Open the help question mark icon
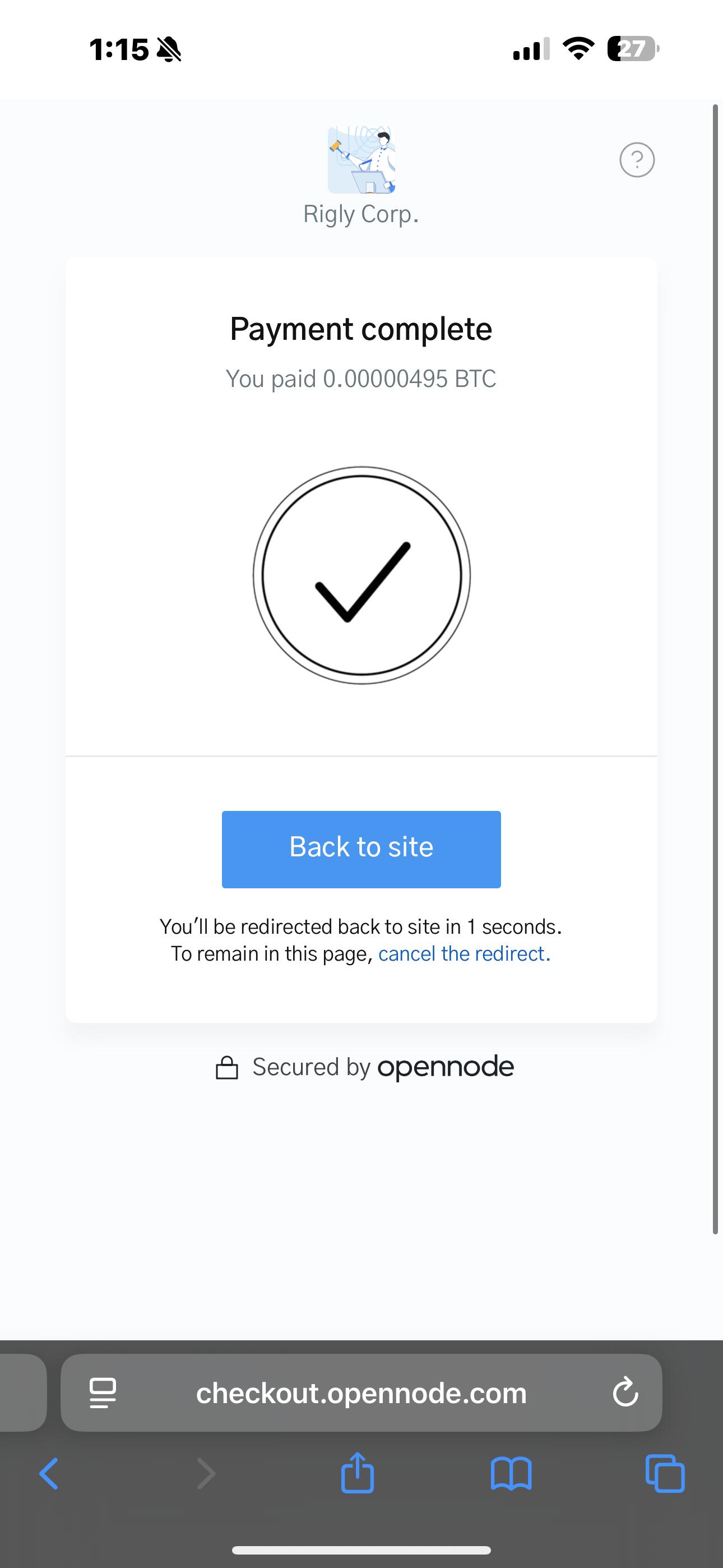Image resolution: width=723 pixels, height=1568 pixels. pyautogui.click(x=637, y=160)
